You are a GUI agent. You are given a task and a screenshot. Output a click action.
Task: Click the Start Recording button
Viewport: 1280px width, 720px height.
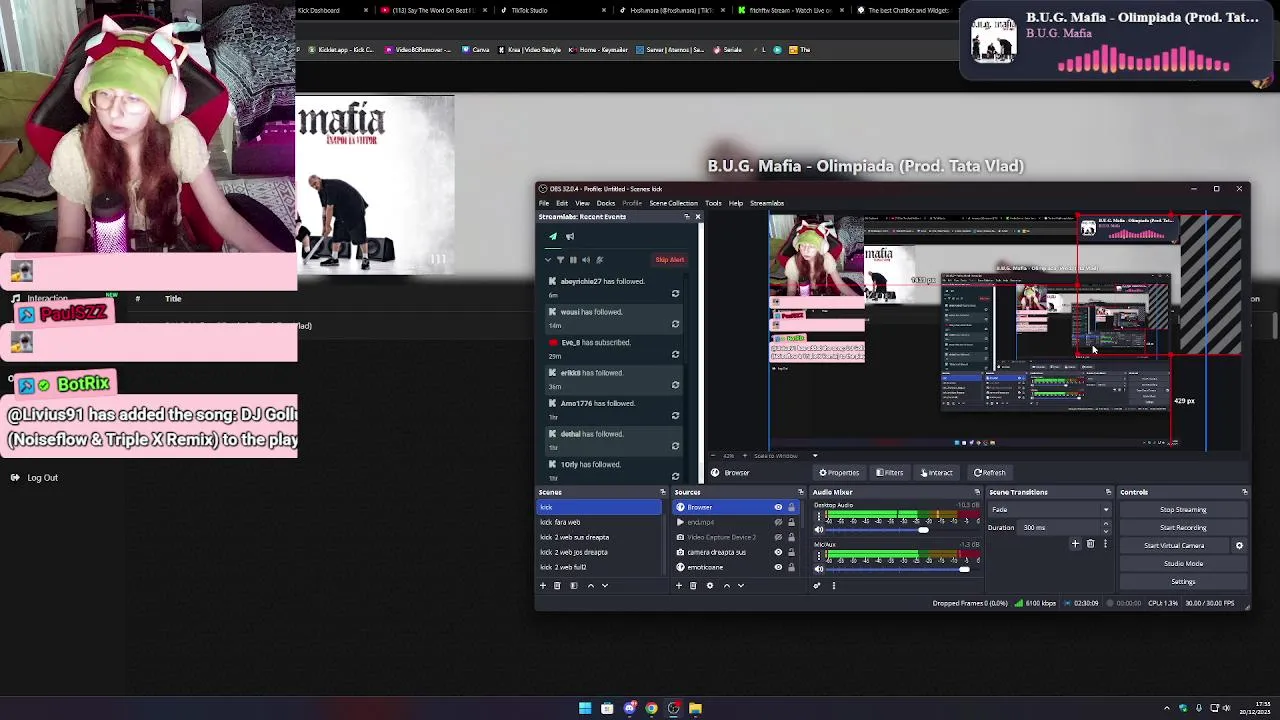1183,528
